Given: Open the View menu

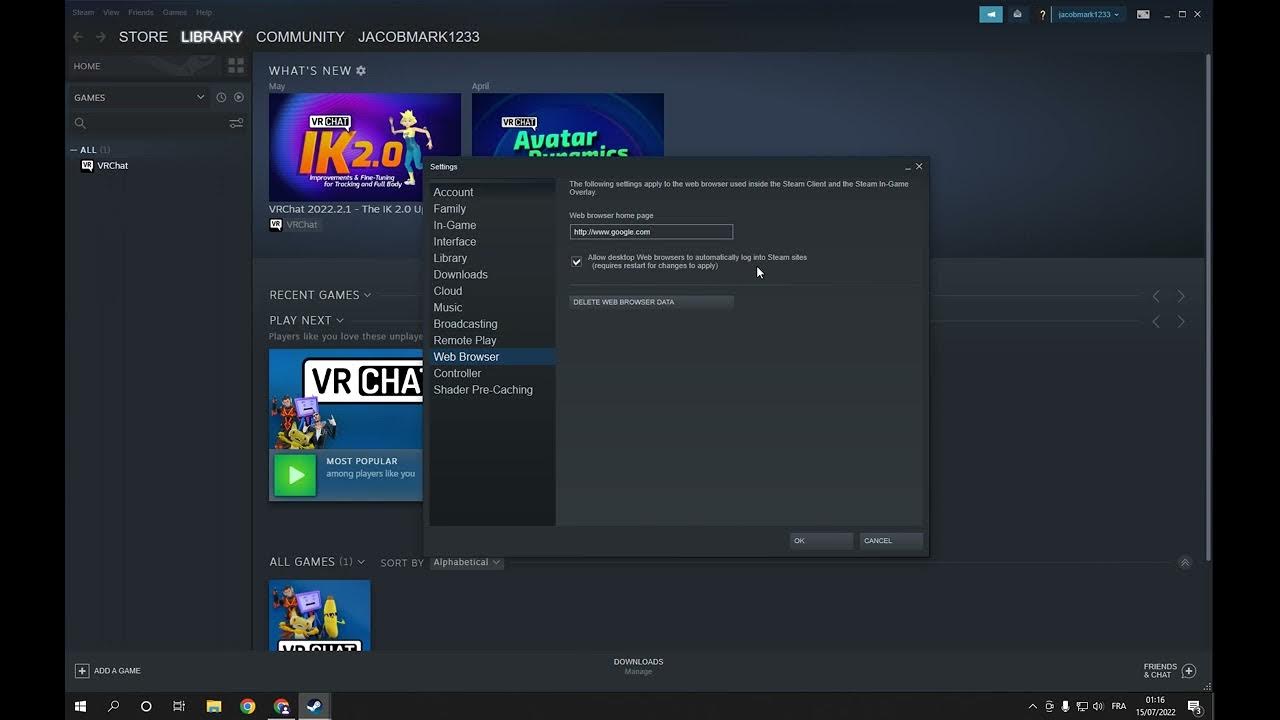Looking at the screenshot, I should click(x=111, y=12).
